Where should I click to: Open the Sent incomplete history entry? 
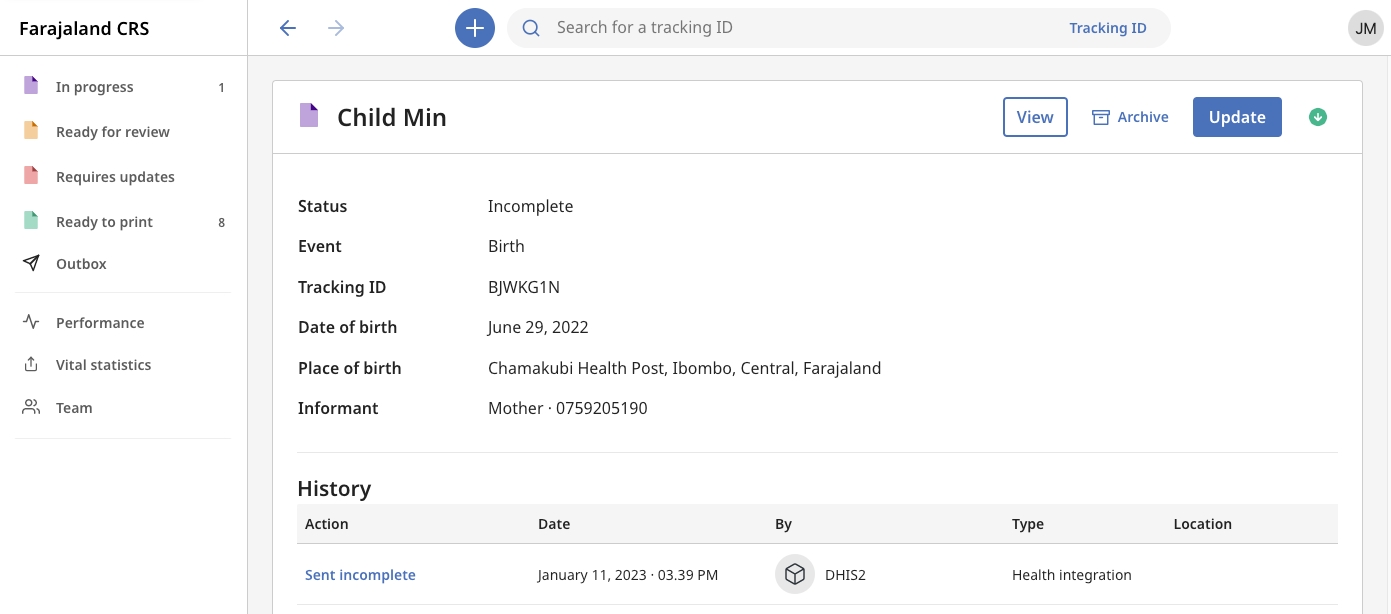(x=360, y=575)
